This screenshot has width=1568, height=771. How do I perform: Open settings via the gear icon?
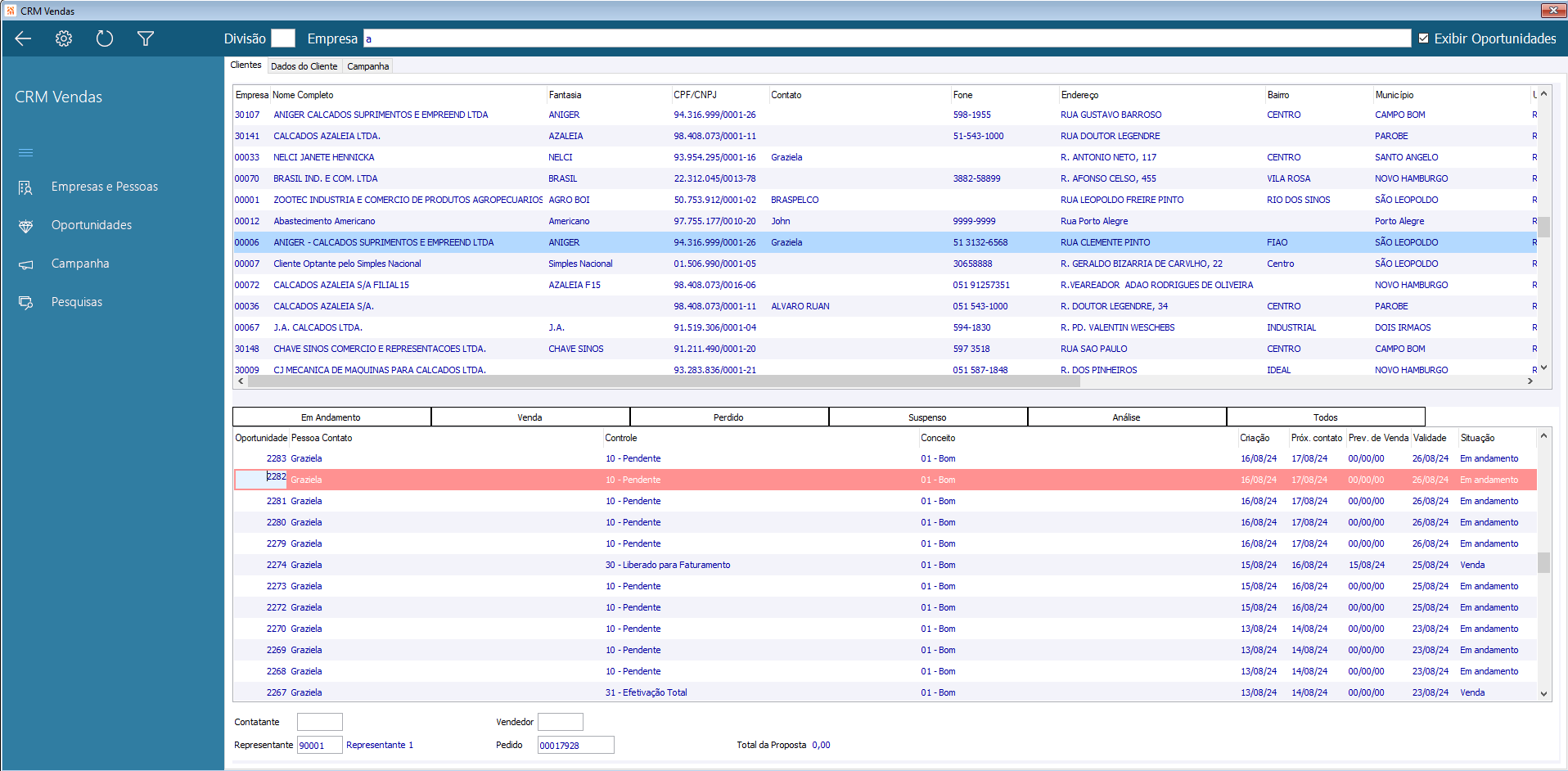coord(64,38)
